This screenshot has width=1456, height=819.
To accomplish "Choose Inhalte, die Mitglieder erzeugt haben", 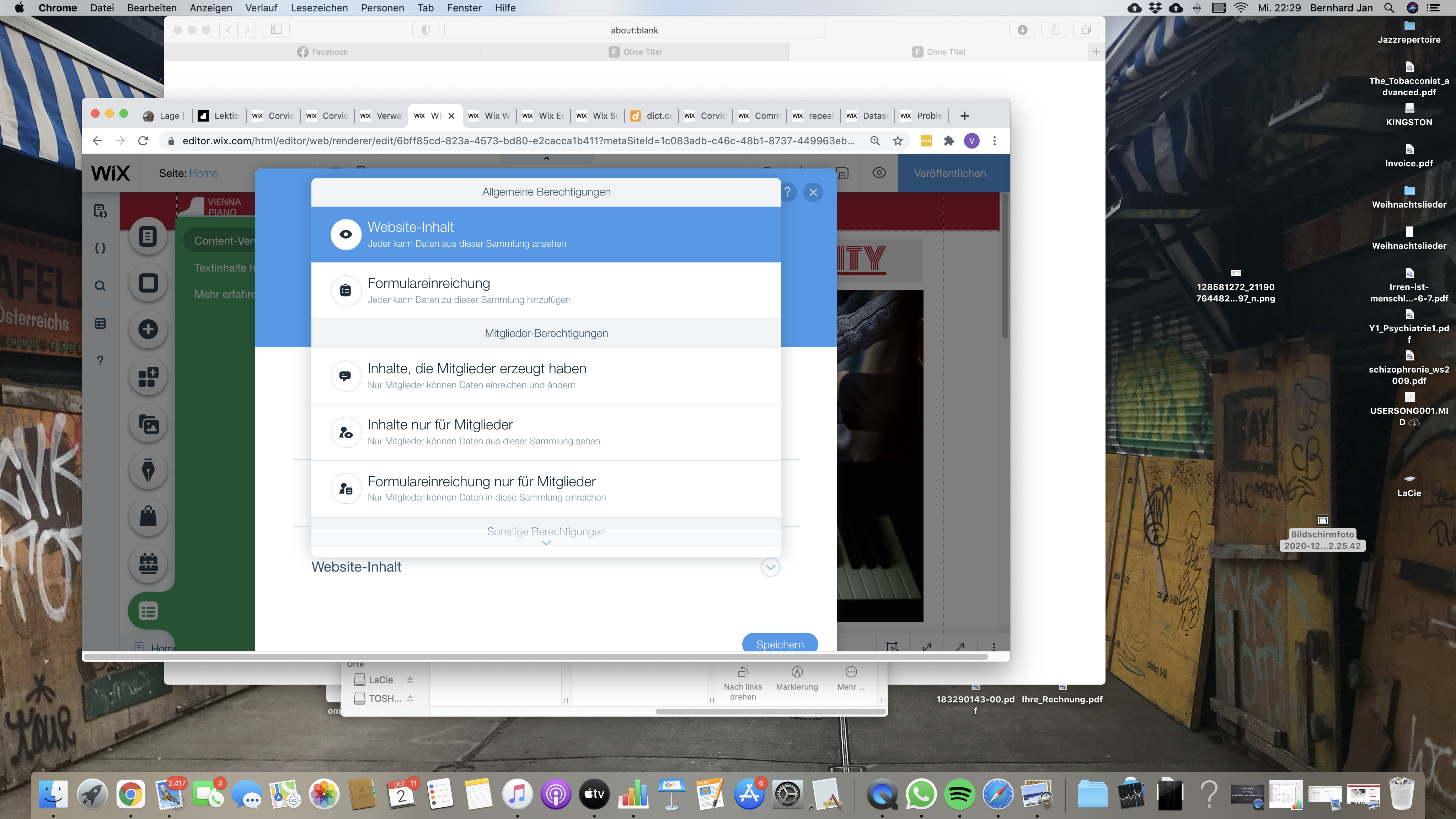I will tap(546, 376).
